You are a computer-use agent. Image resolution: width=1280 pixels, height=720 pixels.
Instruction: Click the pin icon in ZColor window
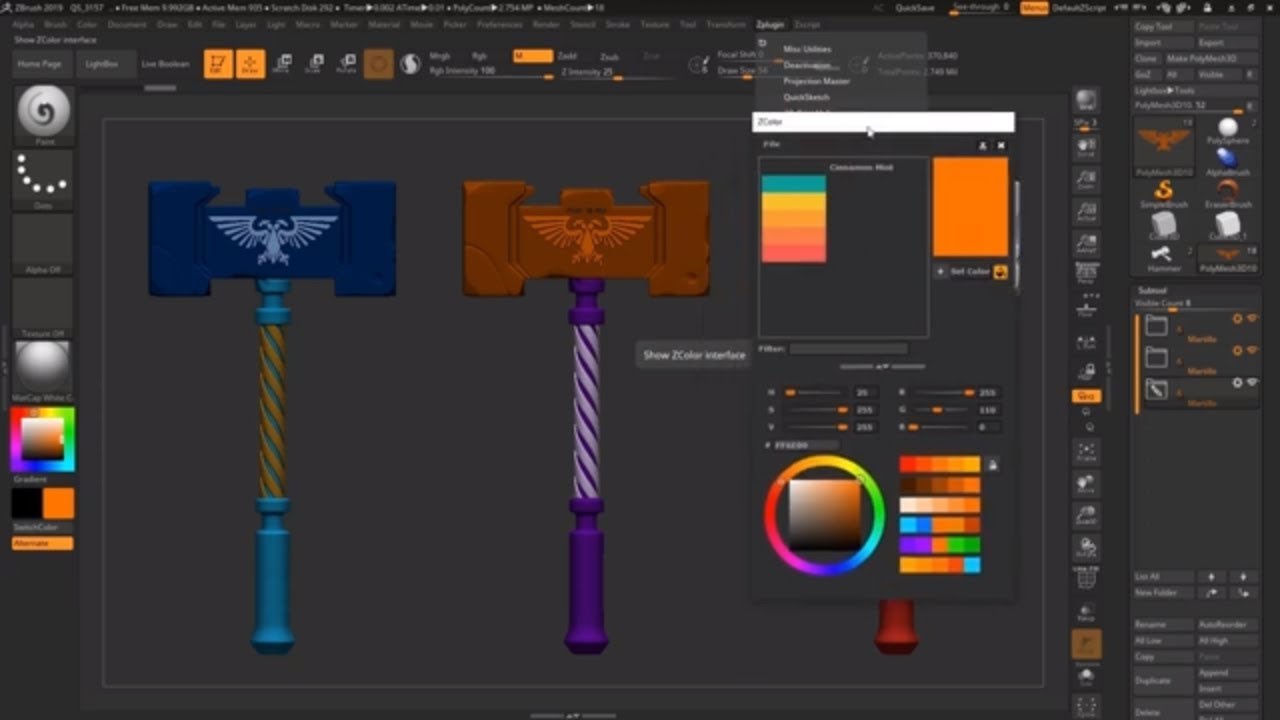983,146
